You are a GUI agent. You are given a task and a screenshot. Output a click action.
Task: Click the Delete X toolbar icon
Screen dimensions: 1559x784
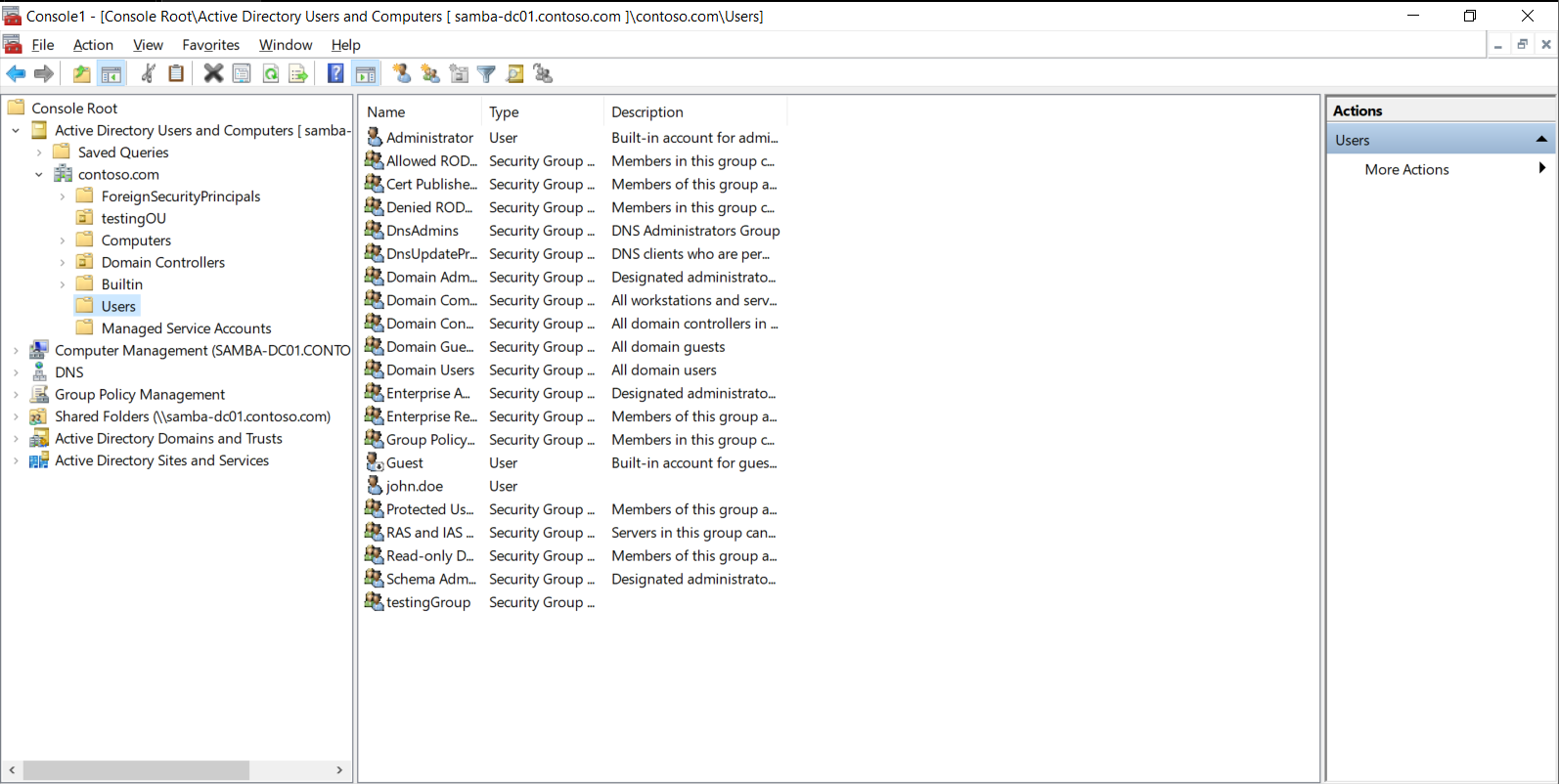213,73
